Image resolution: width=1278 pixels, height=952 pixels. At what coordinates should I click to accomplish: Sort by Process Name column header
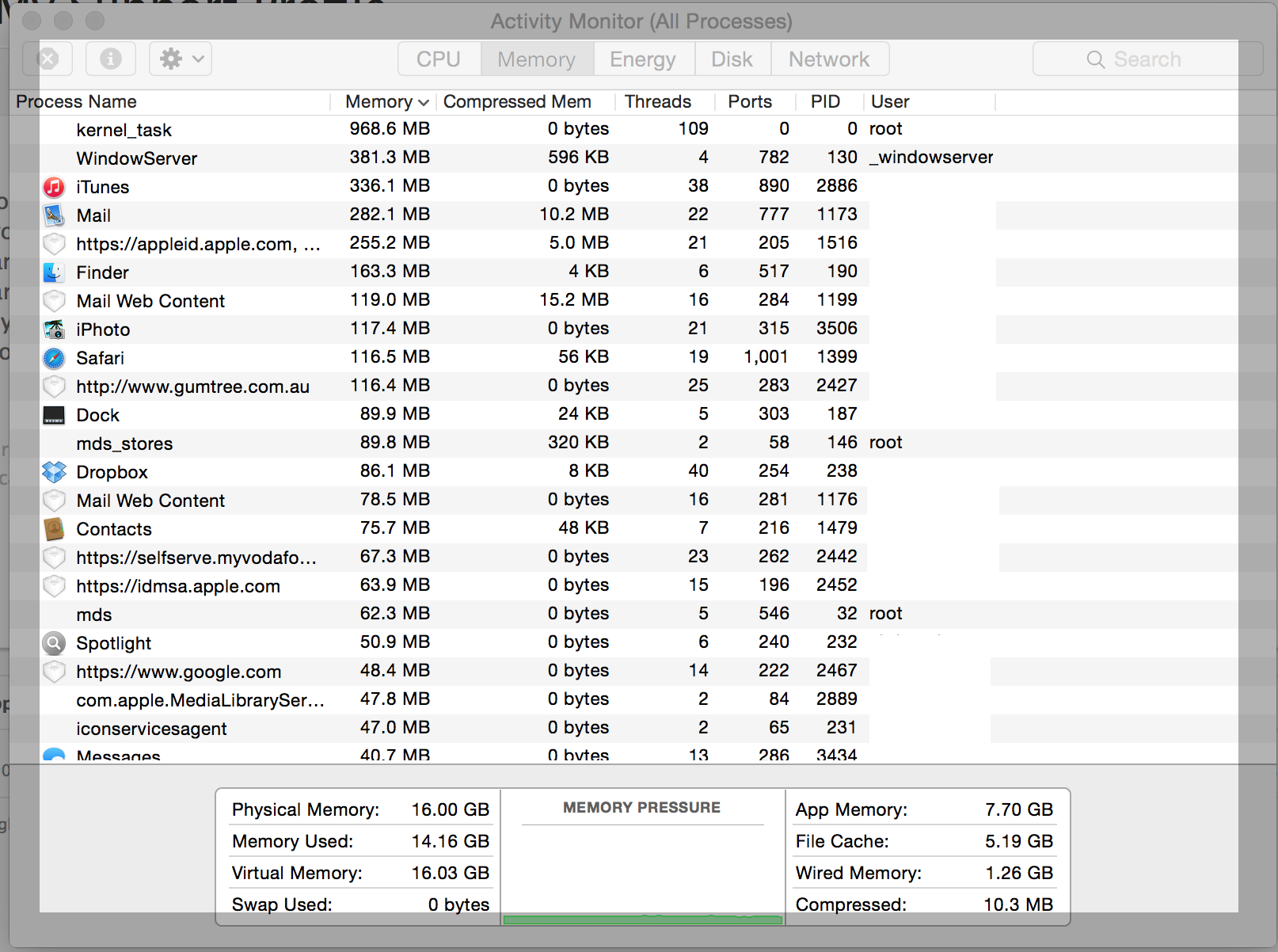[x=170, y=101]
